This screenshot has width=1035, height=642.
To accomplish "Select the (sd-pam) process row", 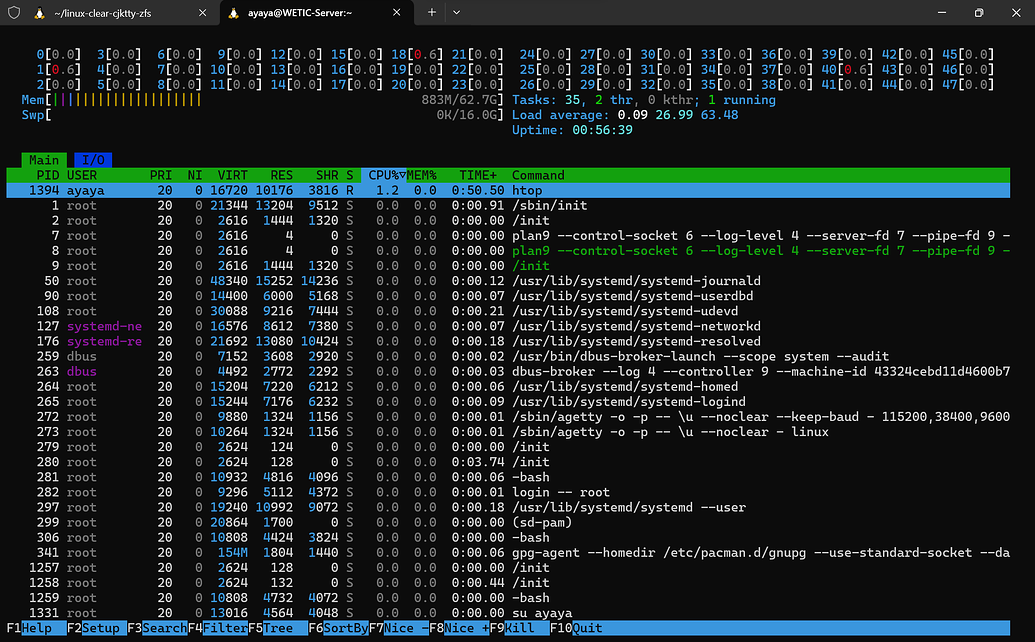I will coord(508,523).
